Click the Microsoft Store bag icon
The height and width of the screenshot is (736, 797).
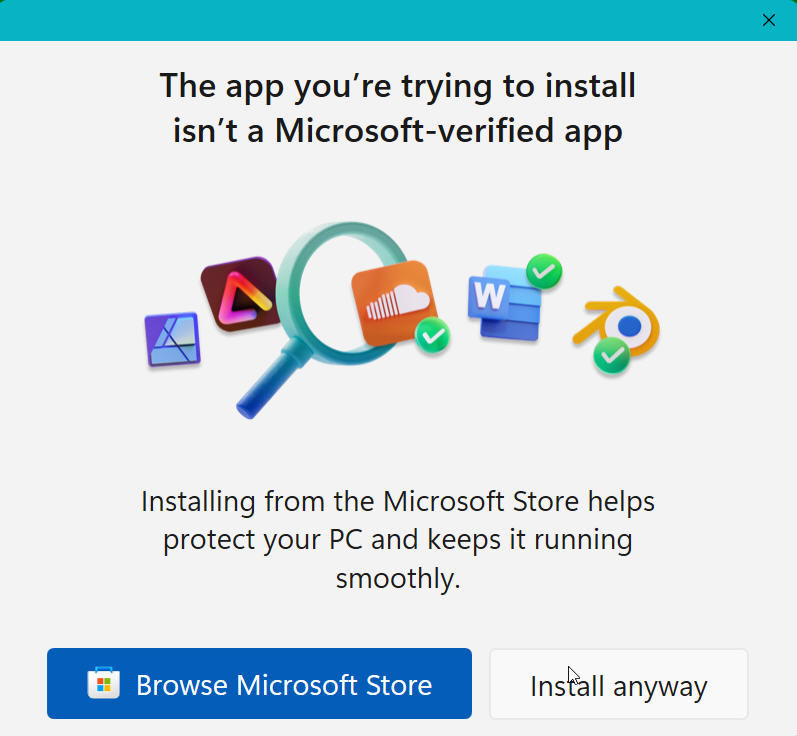(x=104, y=684)
